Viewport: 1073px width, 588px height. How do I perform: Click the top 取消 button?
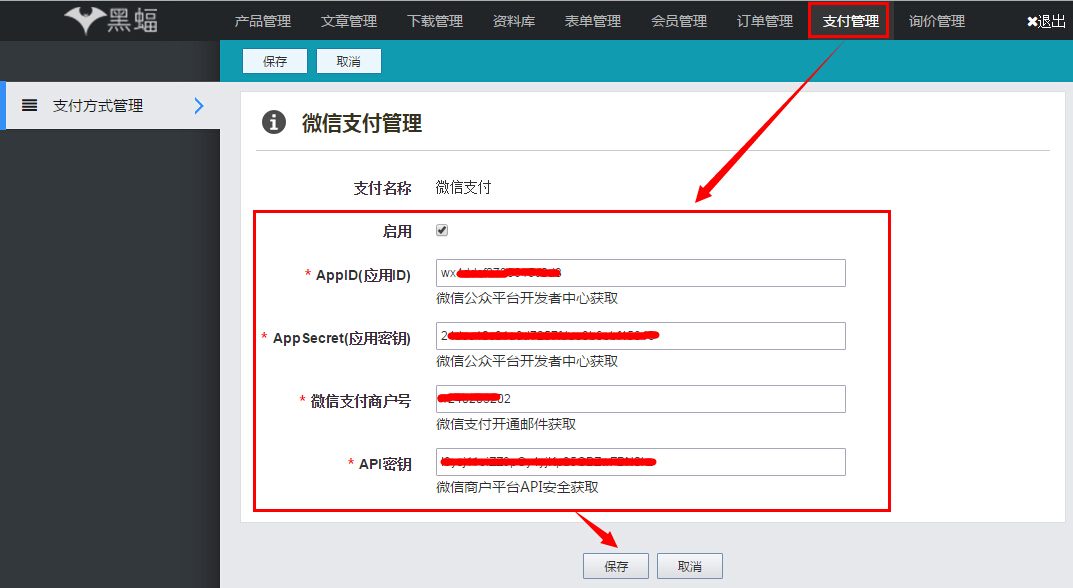tap(348, 60)
